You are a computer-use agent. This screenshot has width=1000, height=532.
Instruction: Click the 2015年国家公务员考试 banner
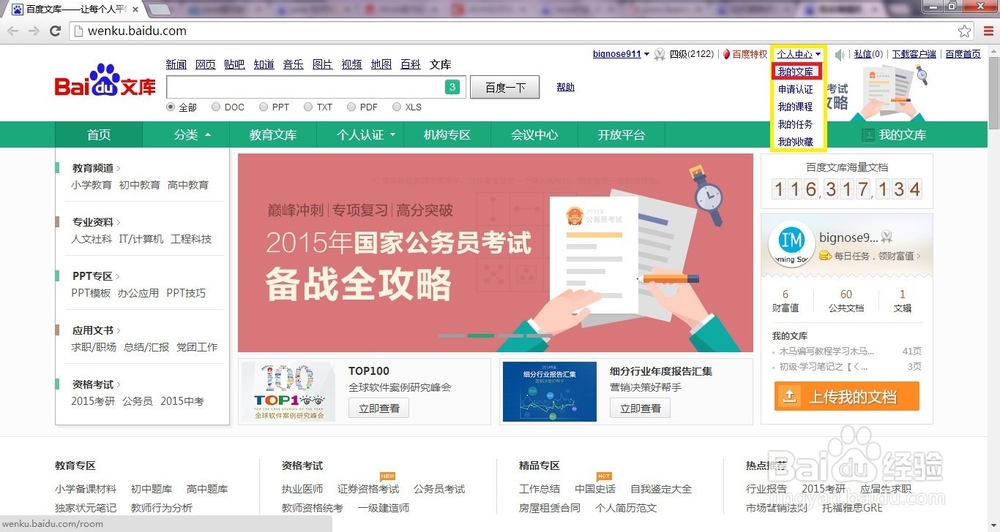496,253
